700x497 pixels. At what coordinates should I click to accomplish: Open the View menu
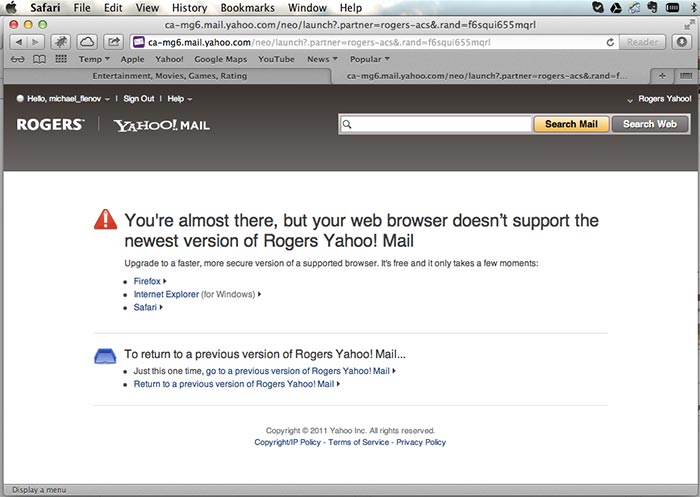pos(147,8)
